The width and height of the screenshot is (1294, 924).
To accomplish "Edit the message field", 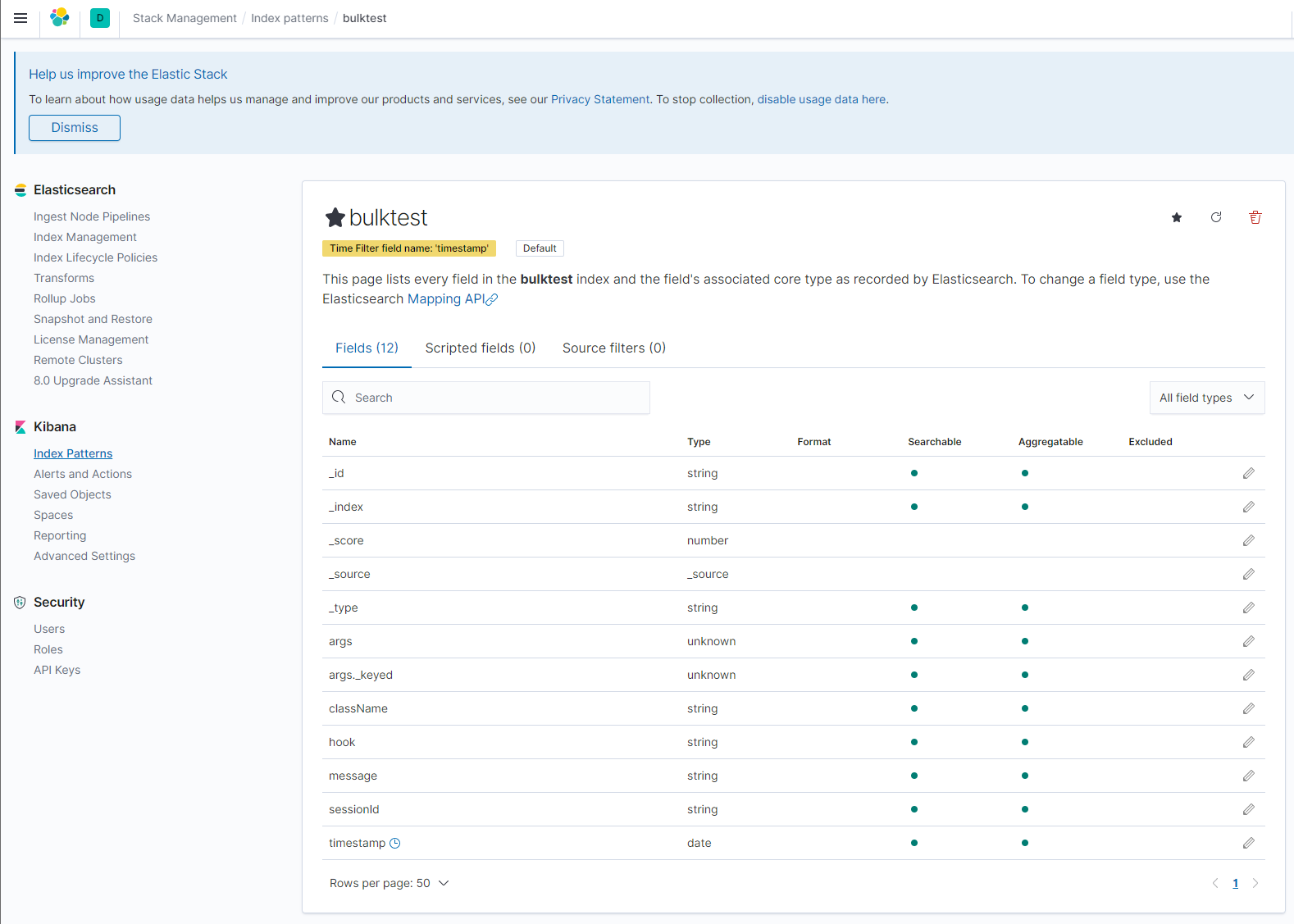I will click(x=1248, y=776).
